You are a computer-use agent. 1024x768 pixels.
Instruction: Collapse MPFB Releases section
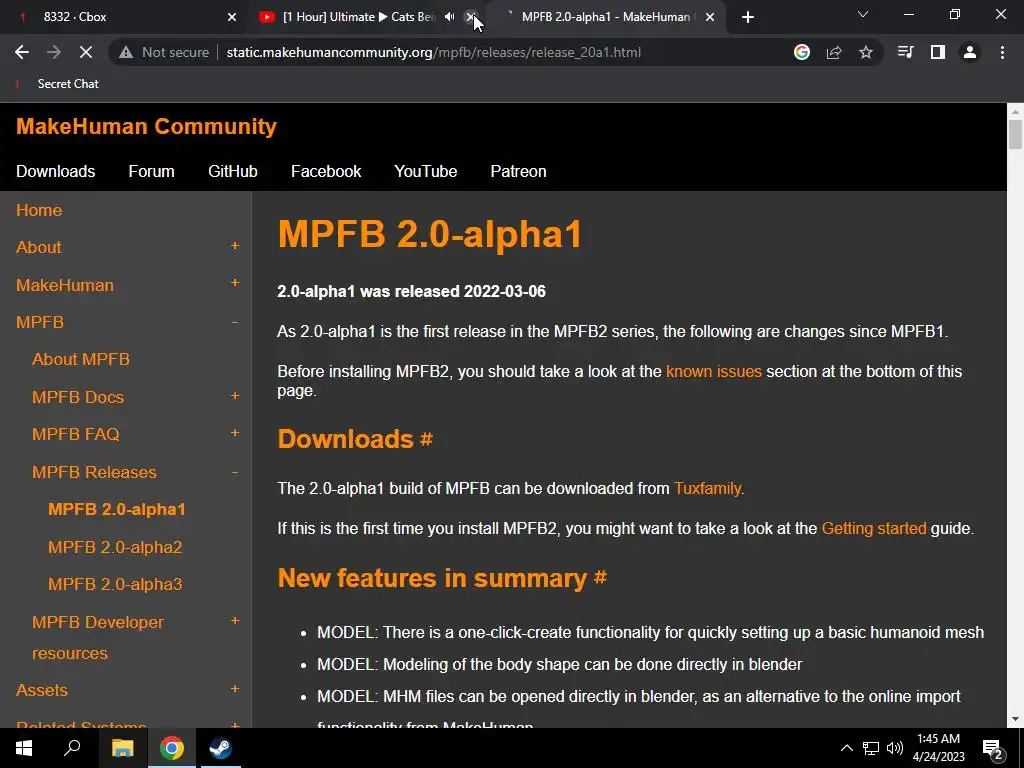pyautogui.click(x=234, y=472)
